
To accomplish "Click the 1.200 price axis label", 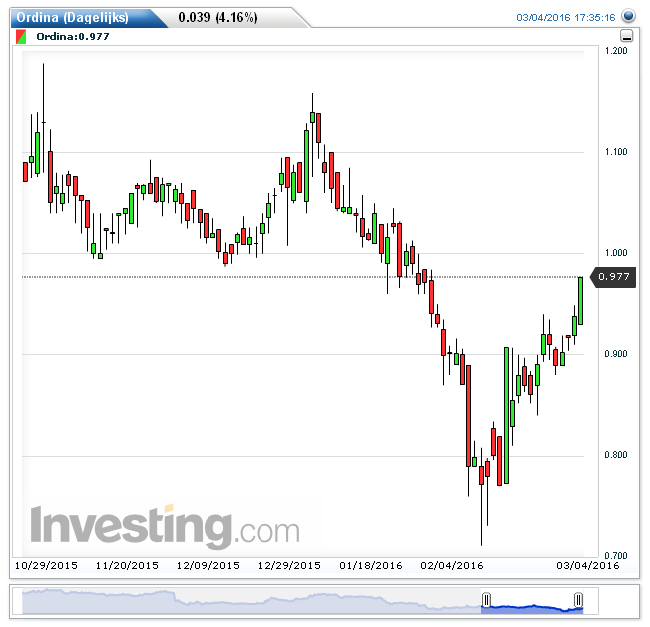I will tap(616, 51).
